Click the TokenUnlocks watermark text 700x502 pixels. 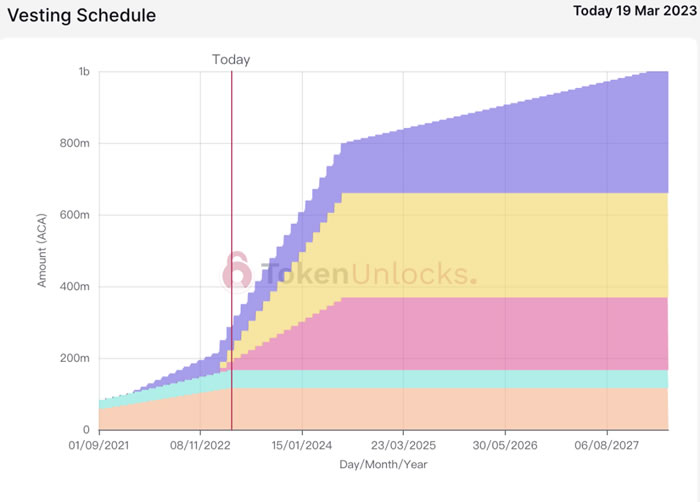[x=368, y=271]
